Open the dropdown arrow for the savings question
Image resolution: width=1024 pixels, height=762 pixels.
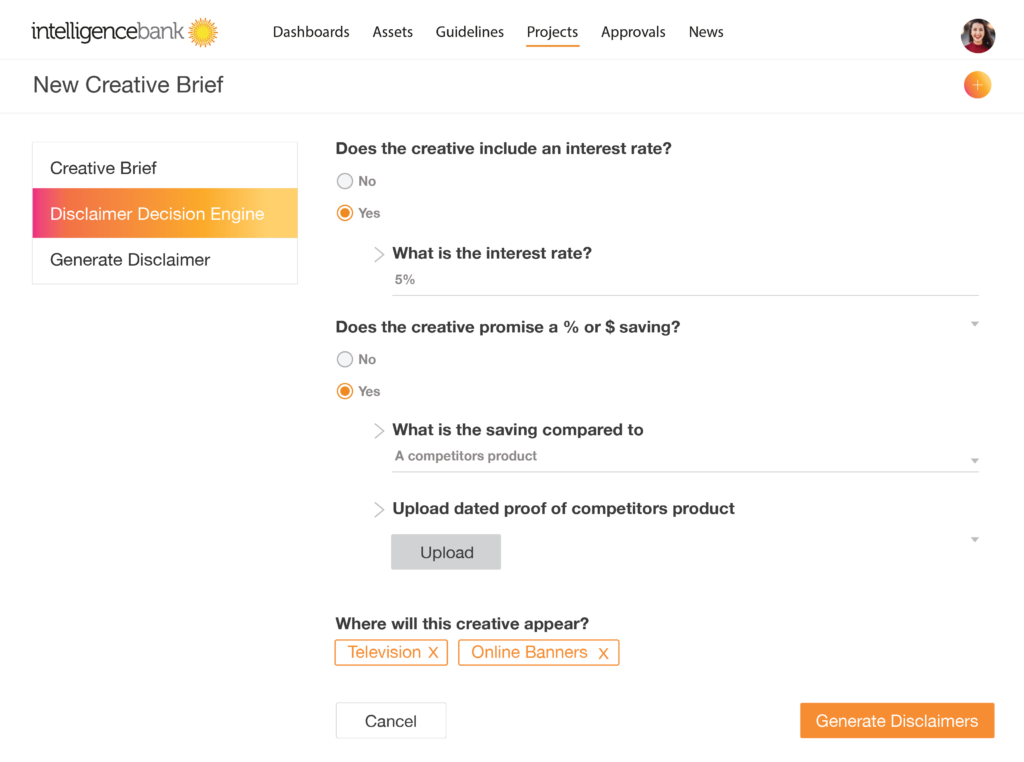[x=973, y=323]
